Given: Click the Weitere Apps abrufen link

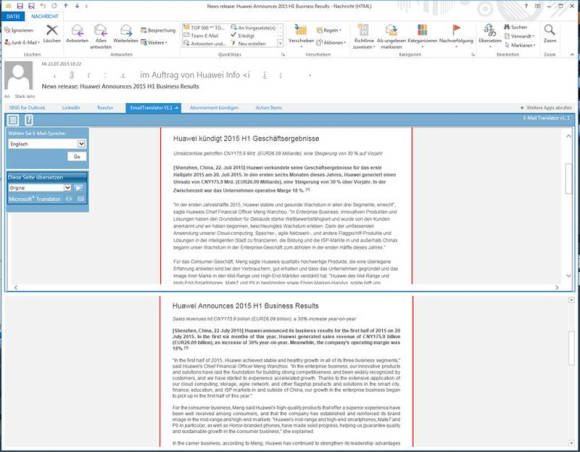Looking at the screenshot, I should click(x=546, y=108).
